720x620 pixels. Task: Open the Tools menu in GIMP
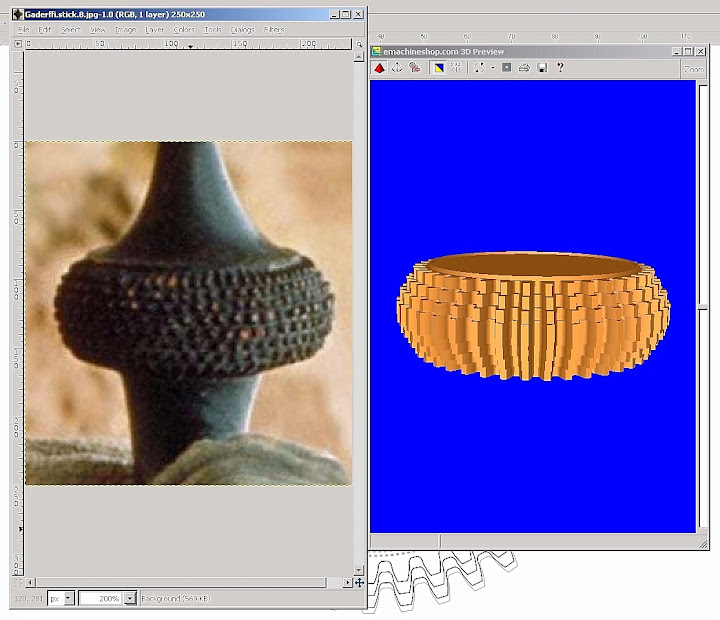213,29
